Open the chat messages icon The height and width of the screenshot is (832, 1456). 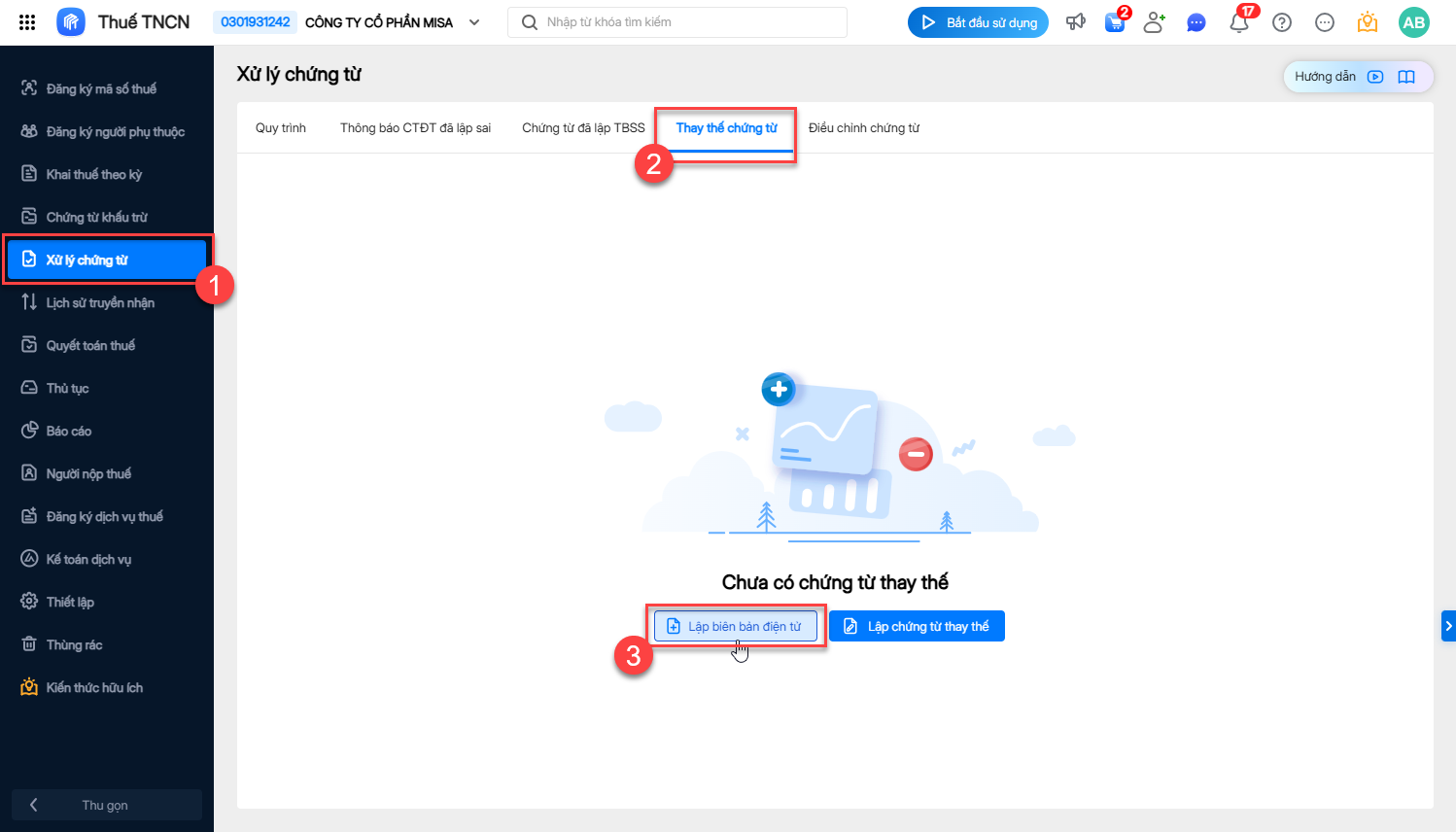coord(1196,22)
